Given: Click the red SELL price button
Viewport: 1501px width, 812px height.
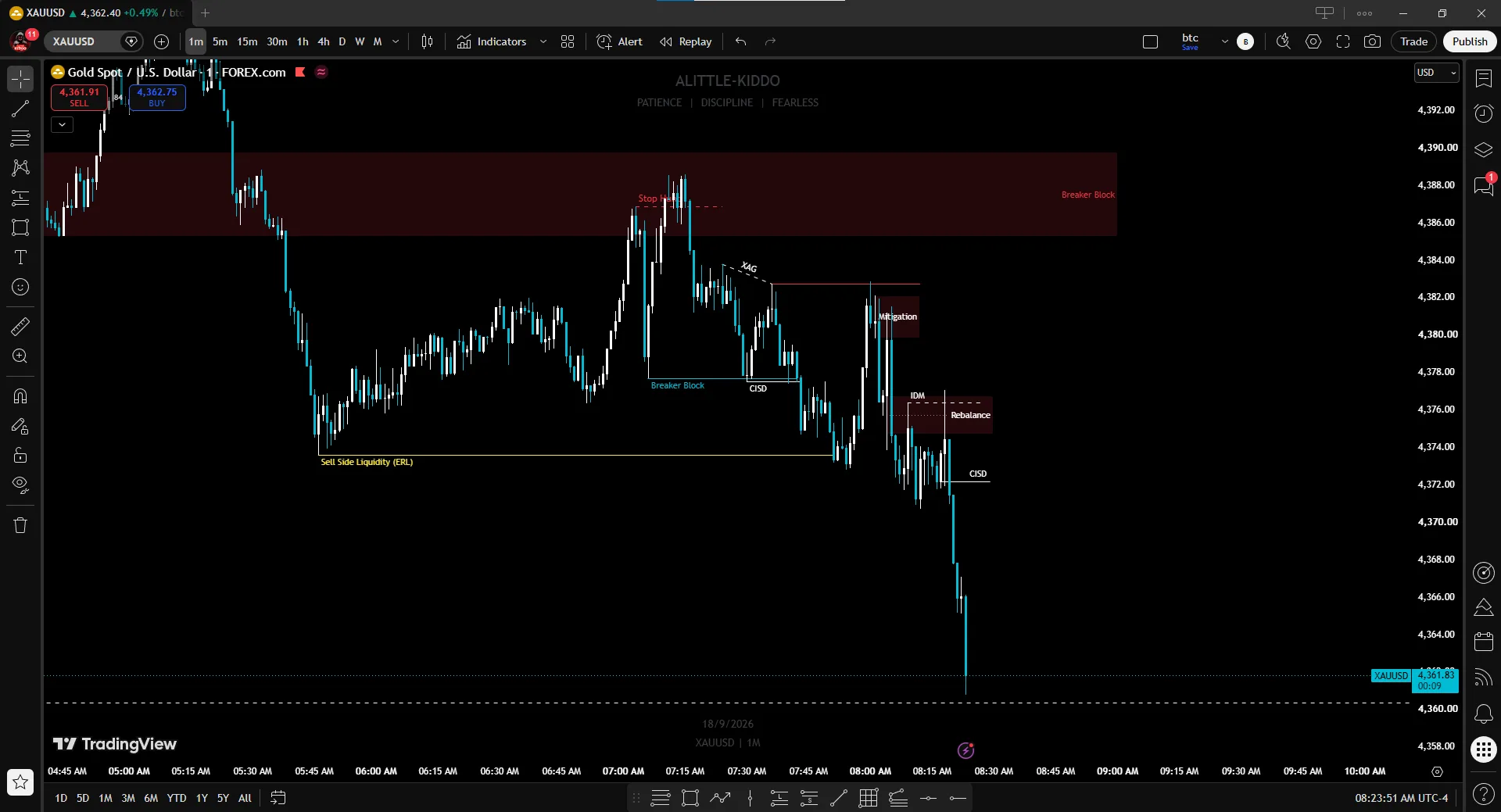Looking at the screenshot, I should point(79,97).
